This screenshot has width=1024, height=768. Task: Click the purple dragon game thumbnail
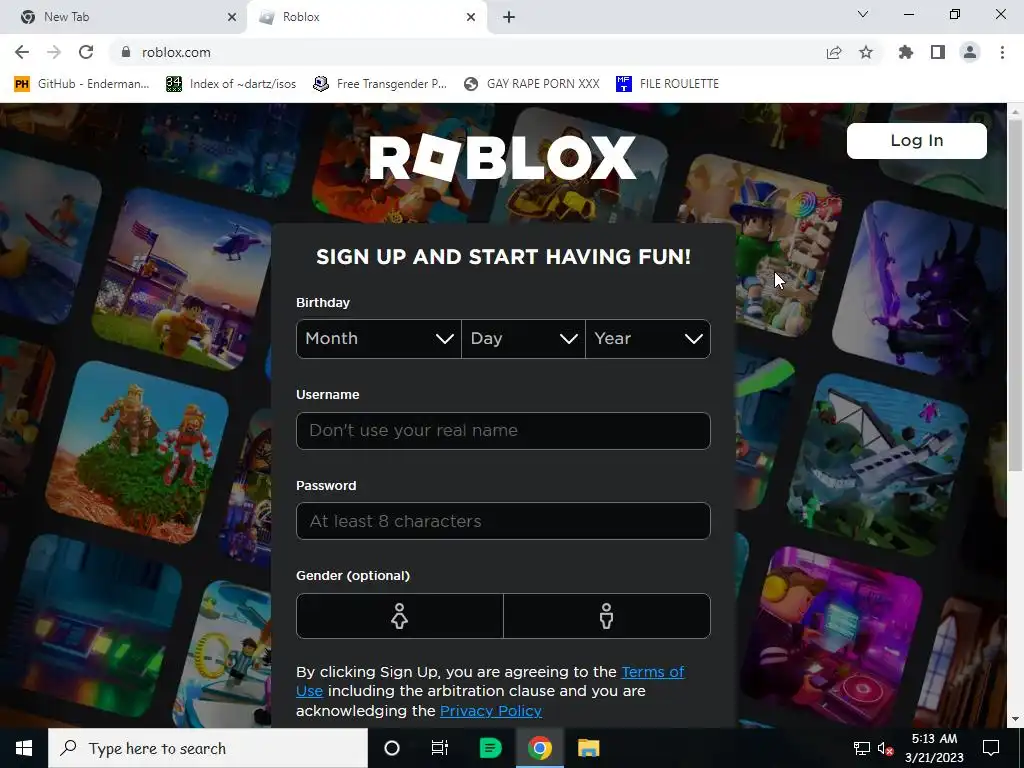919,287
